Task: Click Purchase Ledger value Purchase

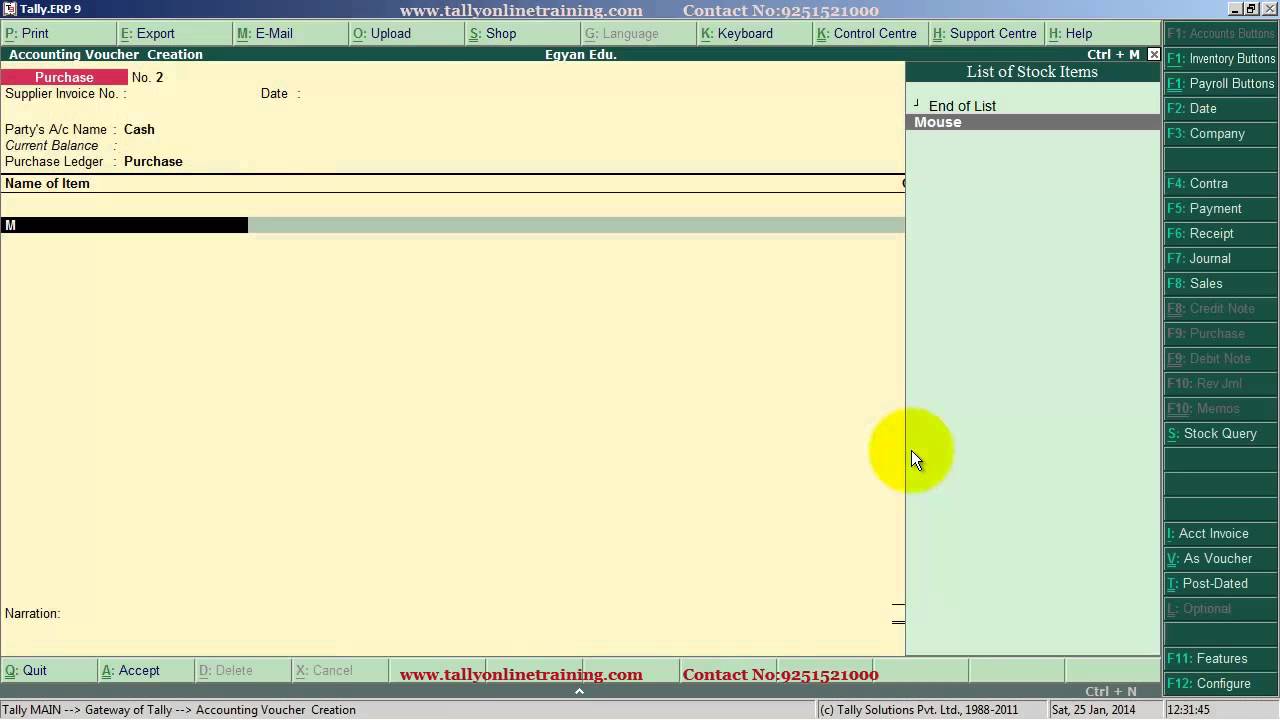Action: pyautogui.click(x=153, y=161)
